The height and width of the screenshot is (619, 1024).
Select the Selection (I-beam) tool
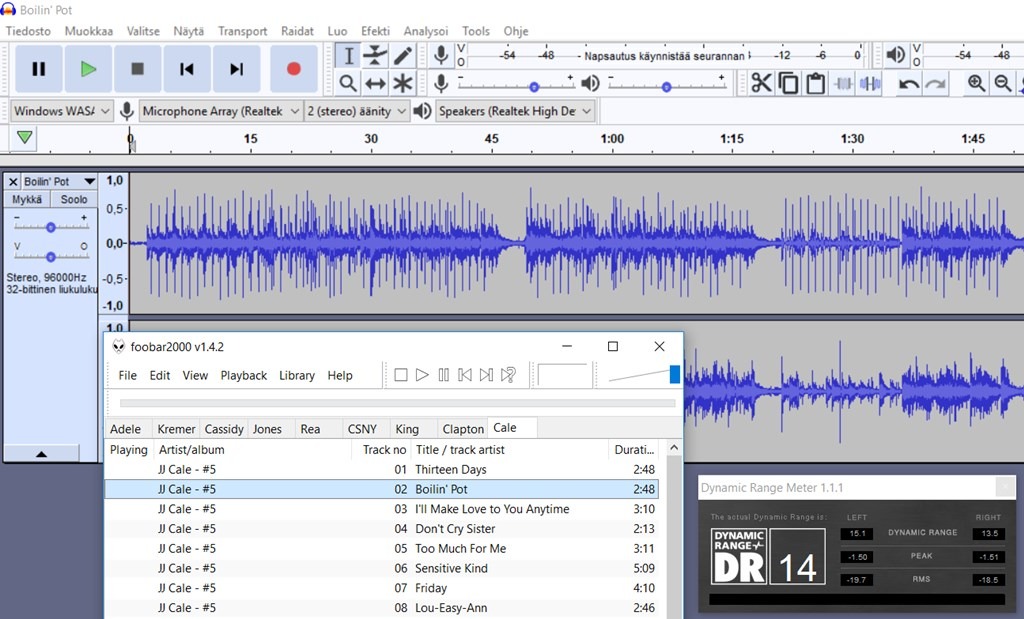(x=348, y=56)
